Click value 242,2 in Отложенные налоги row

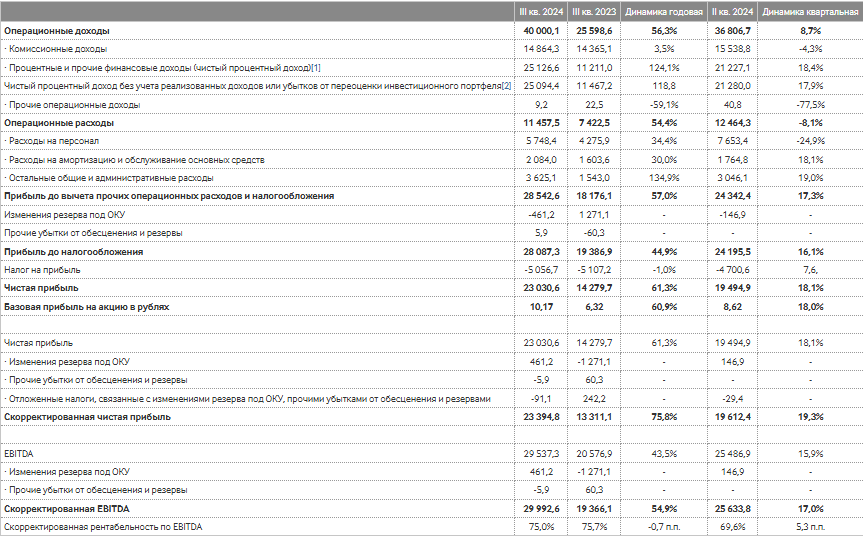594,398
